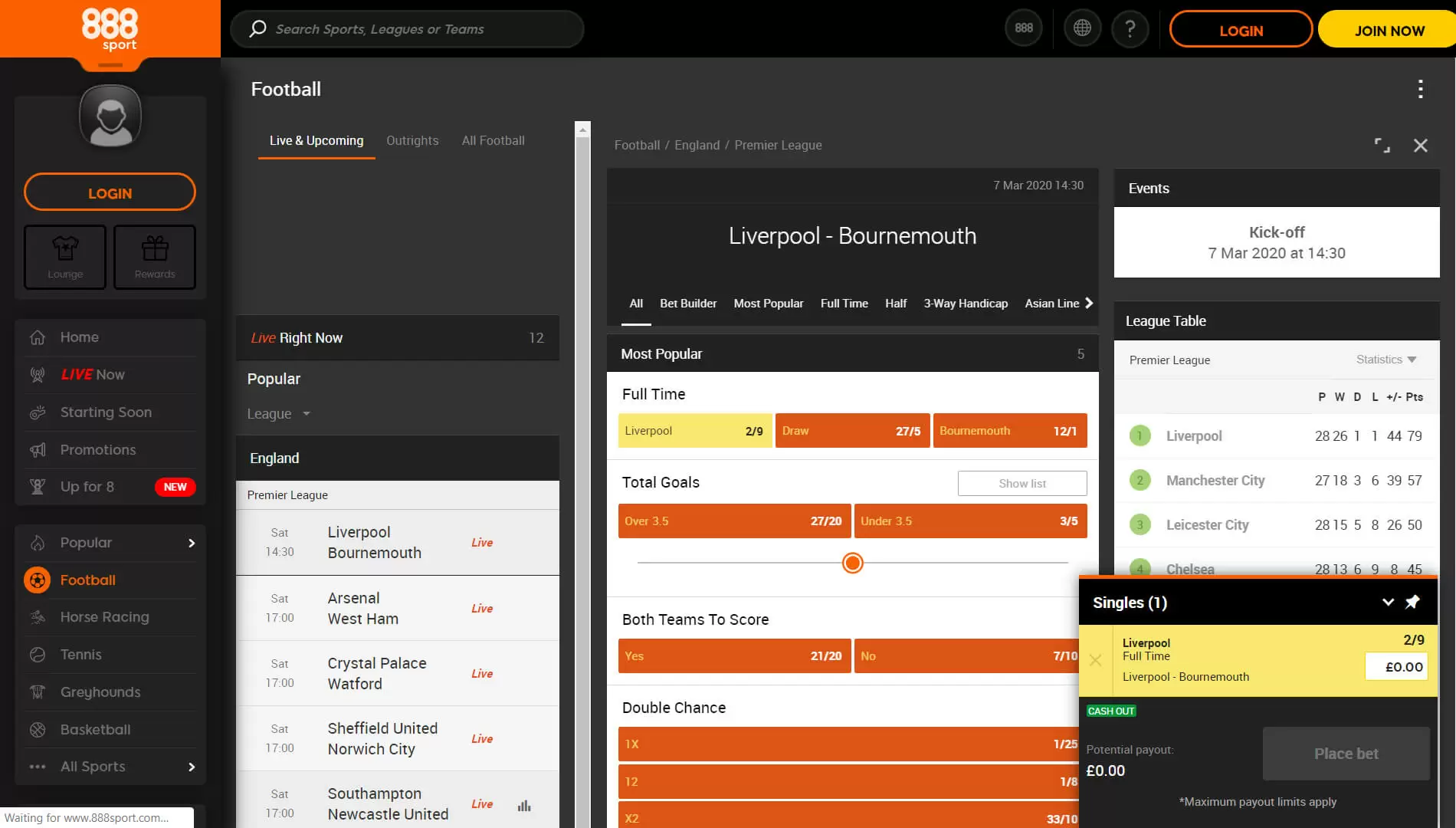
Task: Select Over 3.5 Total Goals bet
Action: (x=734, y=521)
